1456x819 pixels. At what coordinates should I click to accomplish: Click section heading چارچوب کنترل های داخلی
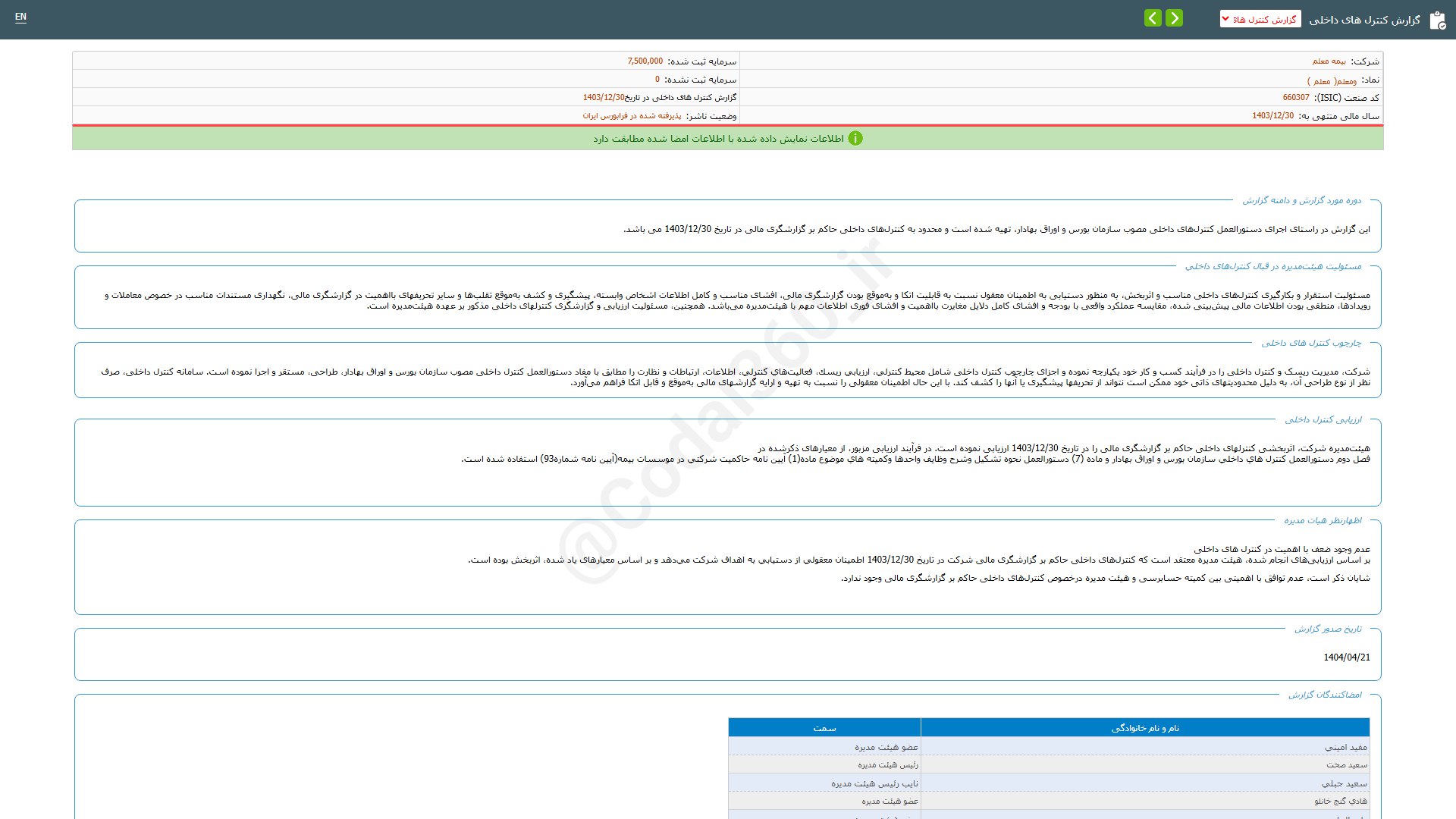click(1312, 344)
